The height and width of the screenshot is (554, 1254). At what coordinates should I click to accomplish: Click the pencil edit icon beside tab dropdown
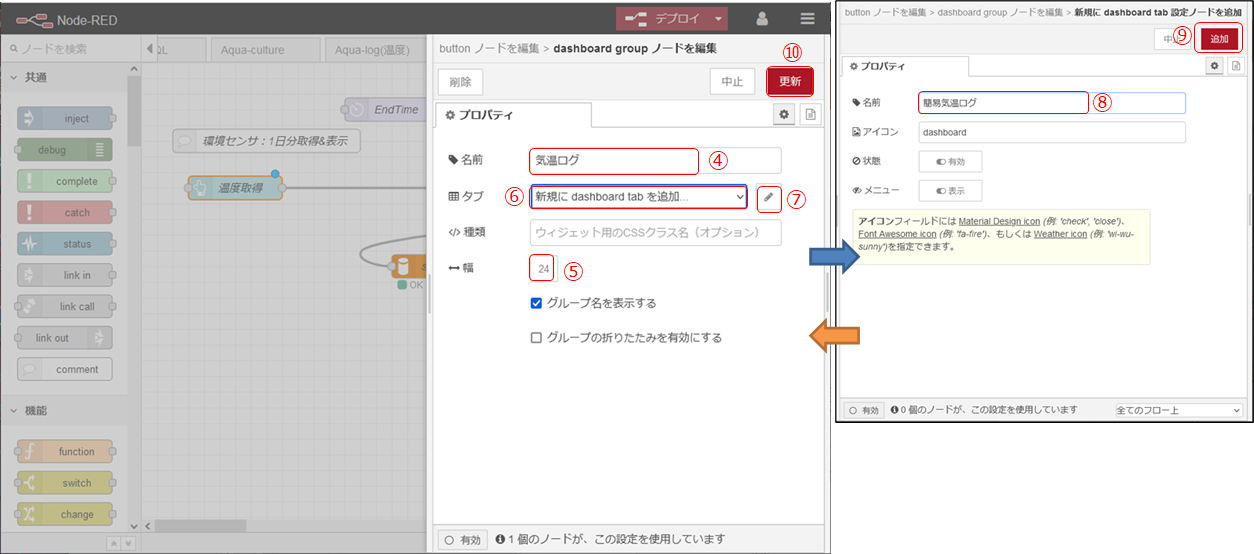pos(768,198)
